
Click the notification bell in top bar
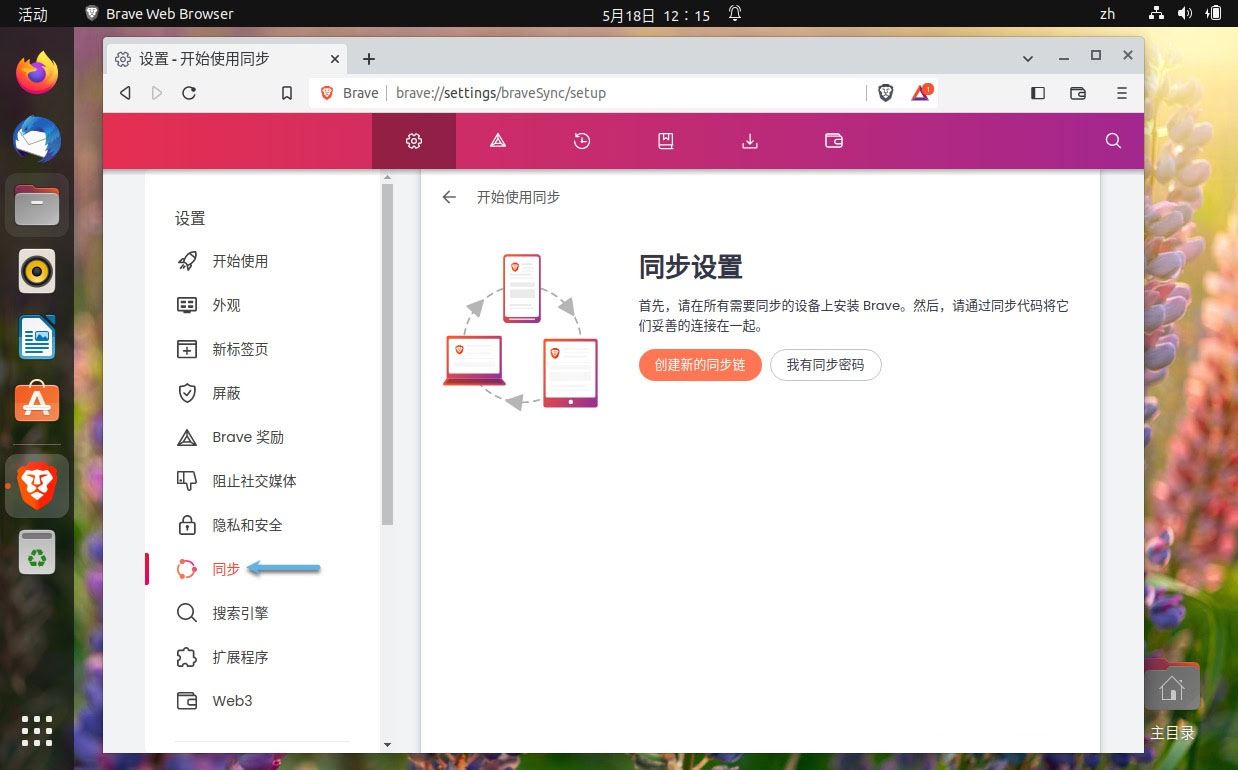735,14
